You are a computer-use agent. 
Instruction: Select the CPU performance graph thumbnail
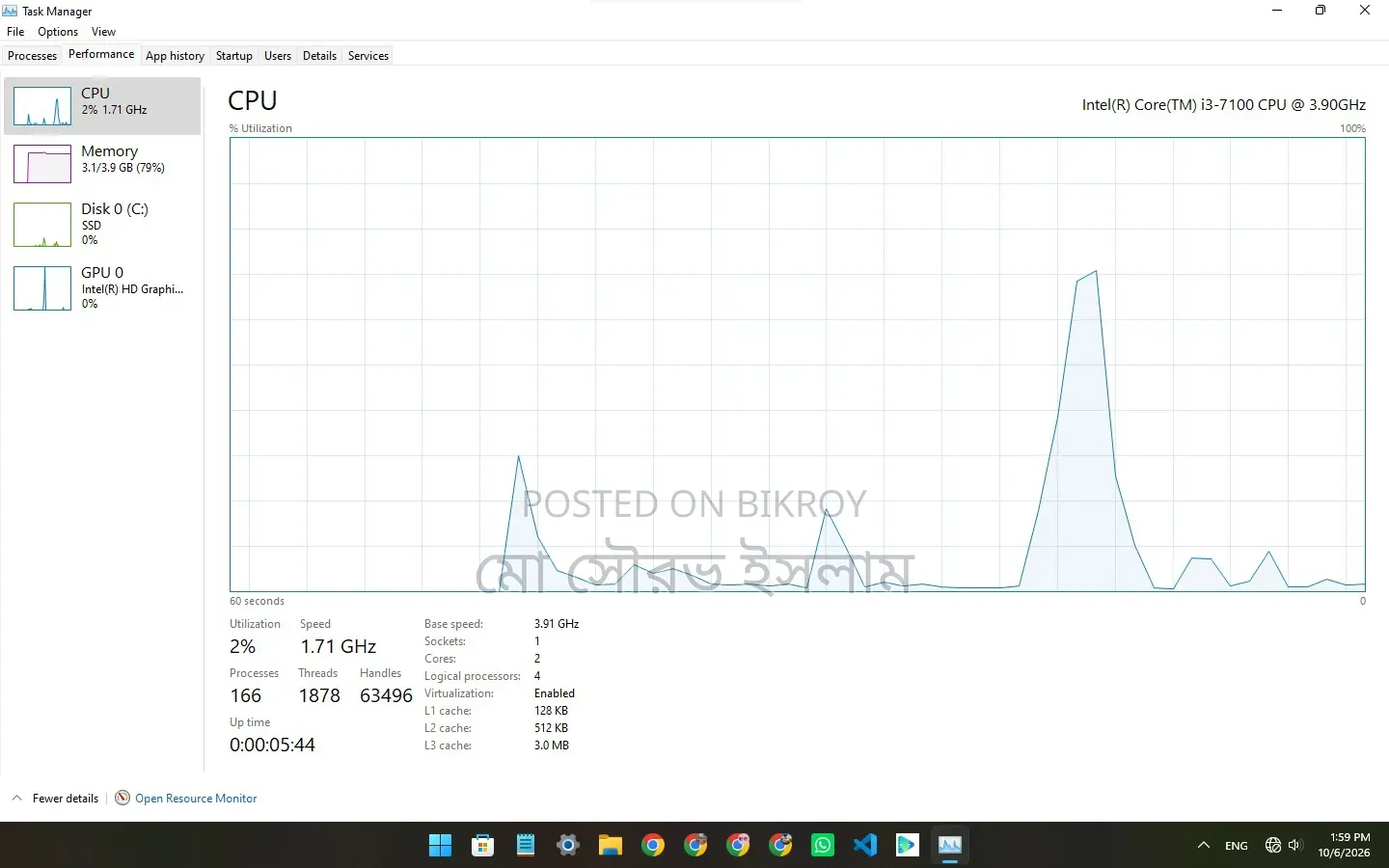(42, 106)
